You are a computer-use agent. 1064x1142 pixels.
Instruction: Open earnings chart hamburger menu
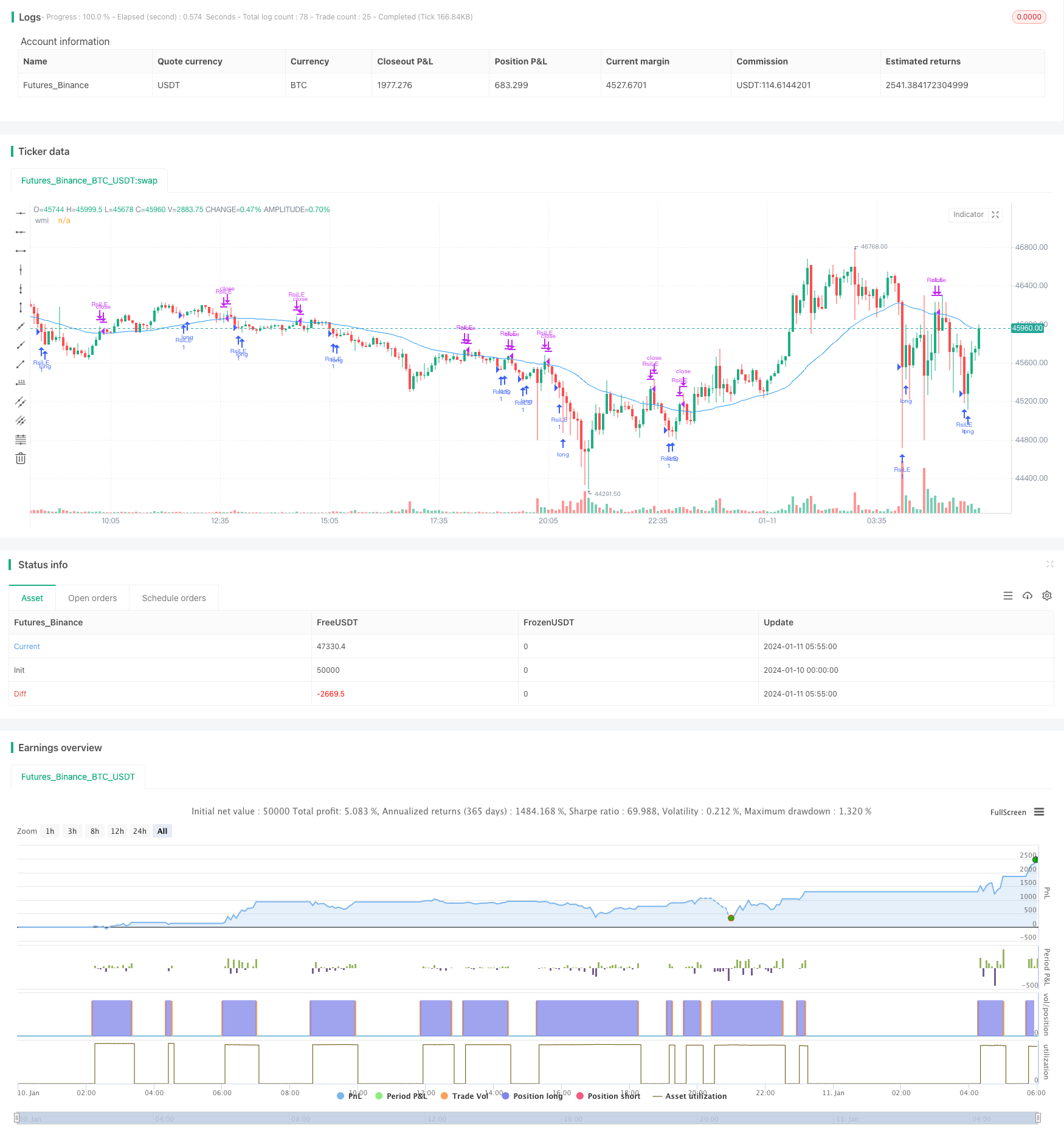coord(1039,812)
